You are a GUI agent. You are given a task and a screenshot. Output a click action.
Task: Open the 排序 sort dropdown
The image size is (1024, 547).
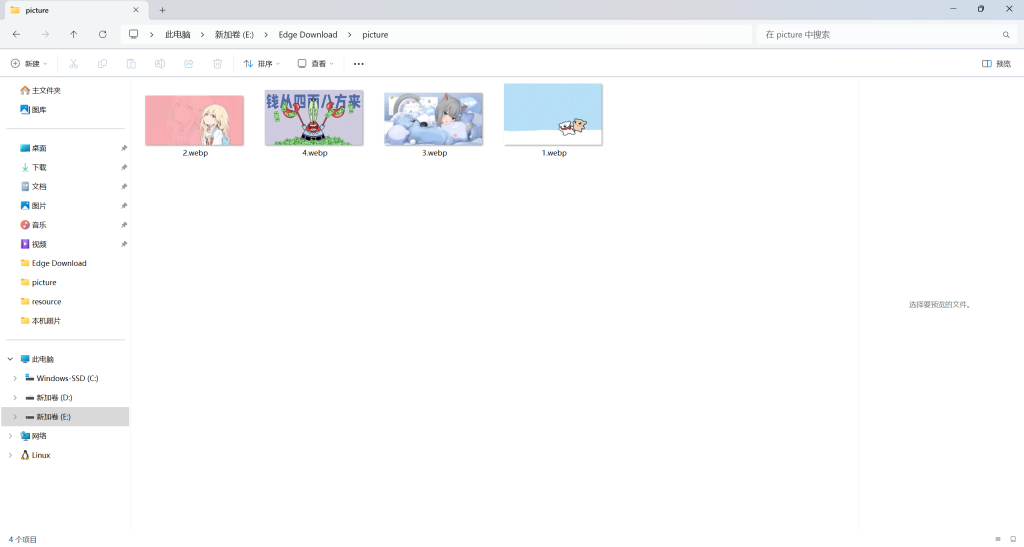(x=262, y=64)
